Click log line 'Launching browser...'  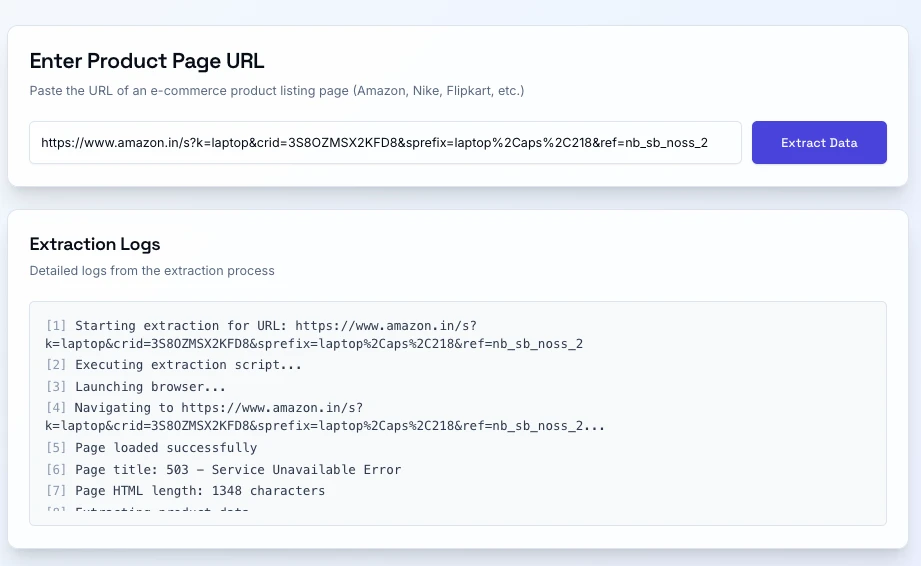[x=136, y=386]
